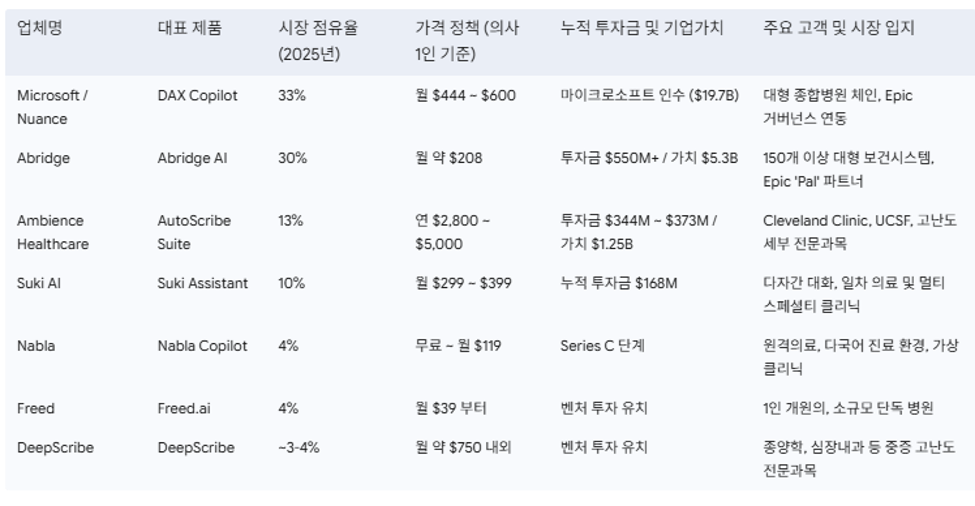The image size is (975, 506).
Task: Select the DAX Copilot product cell
Action: [x=198, y=96]
